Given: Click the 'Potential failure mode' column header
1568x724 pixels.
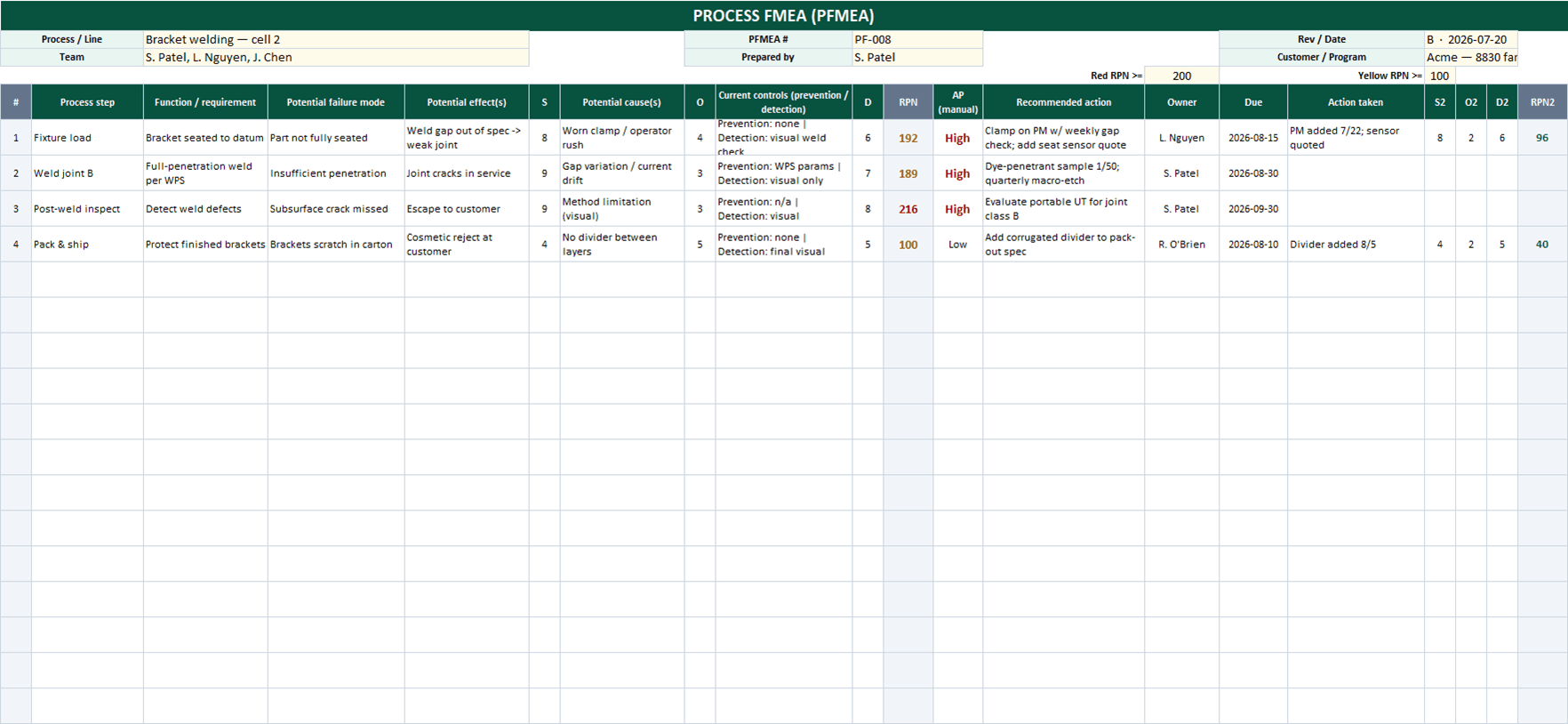Looking at the screenshot, I should 336,102.
